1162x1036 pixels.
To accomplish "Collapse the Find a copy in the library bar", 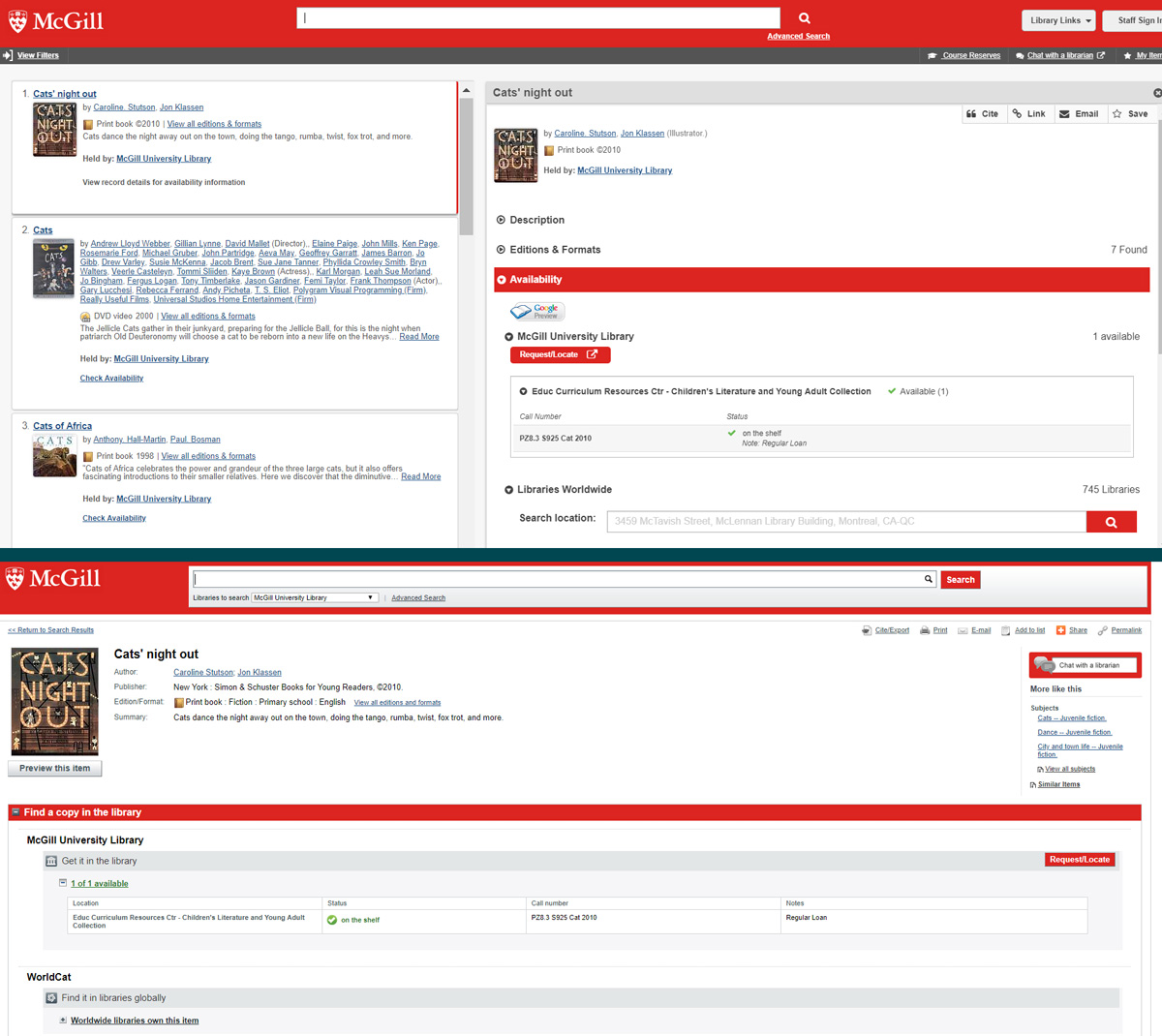I will 15,812.
